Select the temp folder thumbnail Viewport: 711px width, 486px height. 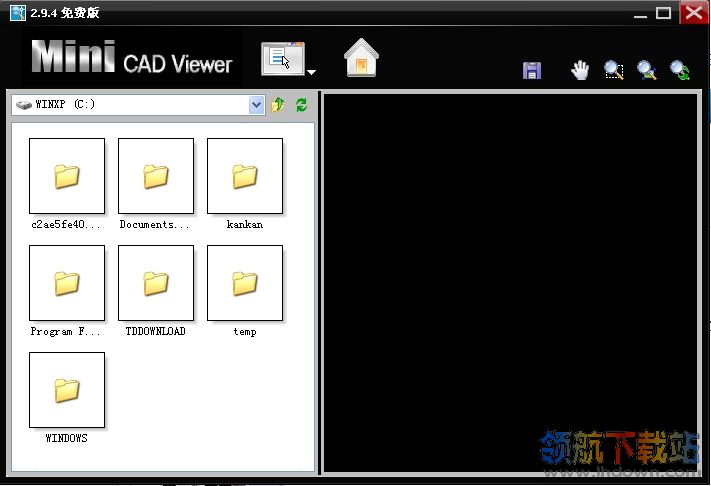(245, 283)
